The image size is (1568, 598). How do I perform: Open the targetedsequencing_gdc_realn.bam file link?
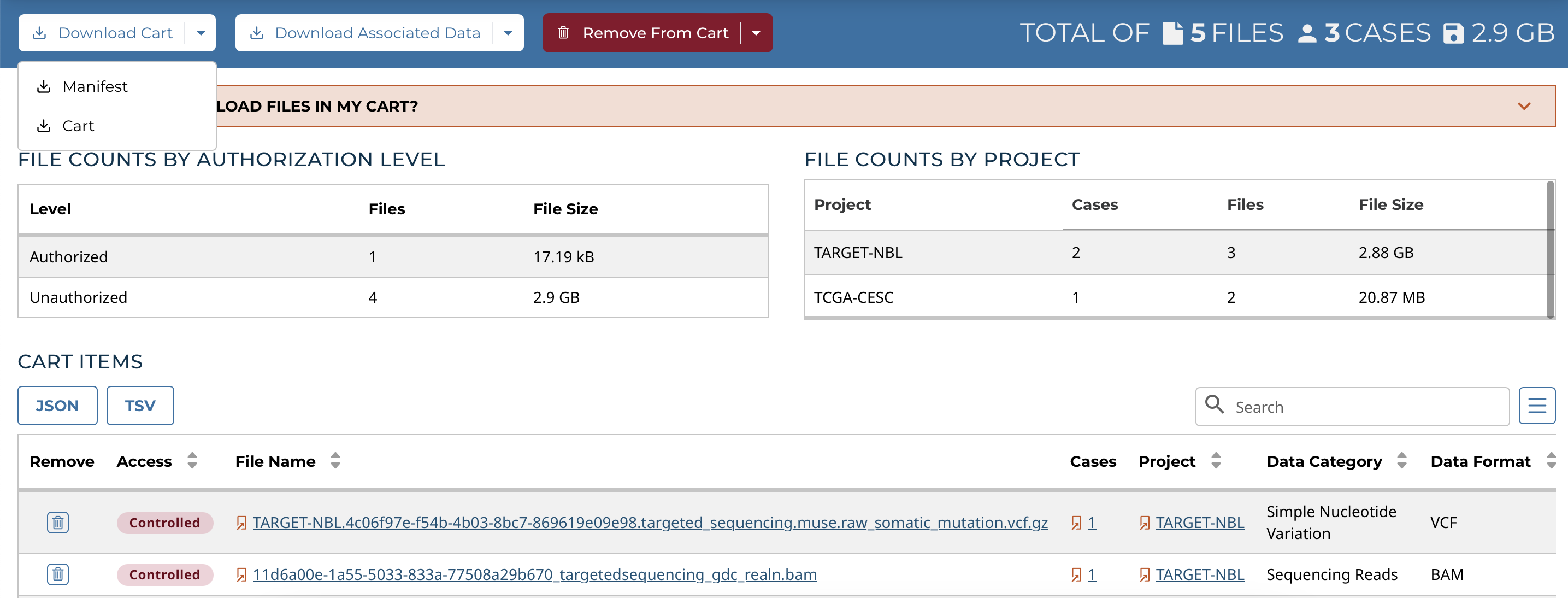534,574
